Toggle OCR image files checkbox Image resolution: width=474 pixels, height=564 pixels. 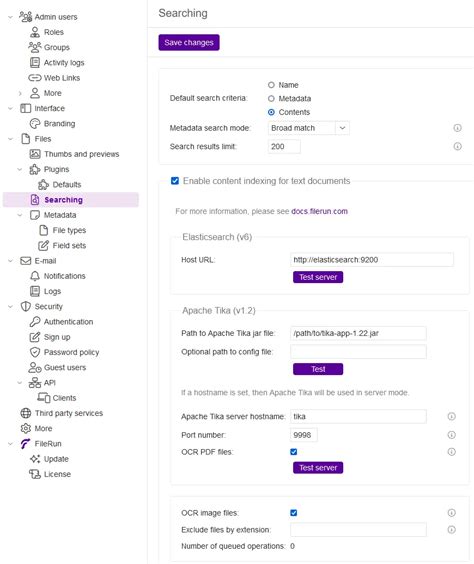point(293,513)
